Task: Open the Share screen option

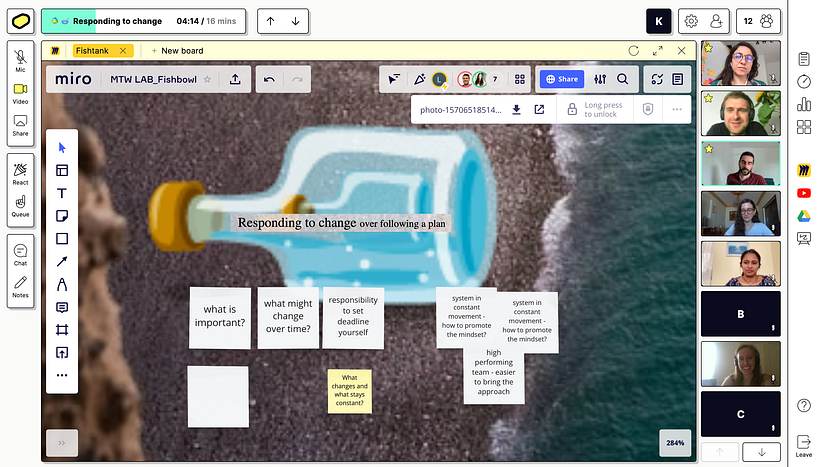Action: (20, 125)
